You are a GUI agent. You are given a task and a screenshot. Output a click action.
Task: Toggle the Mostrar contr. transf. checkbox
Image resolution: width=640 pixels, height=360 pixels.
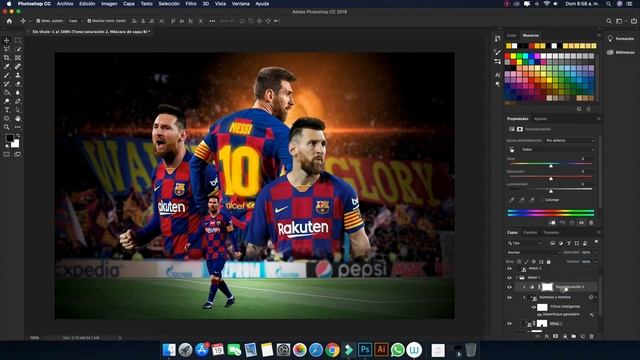(89, 21)
